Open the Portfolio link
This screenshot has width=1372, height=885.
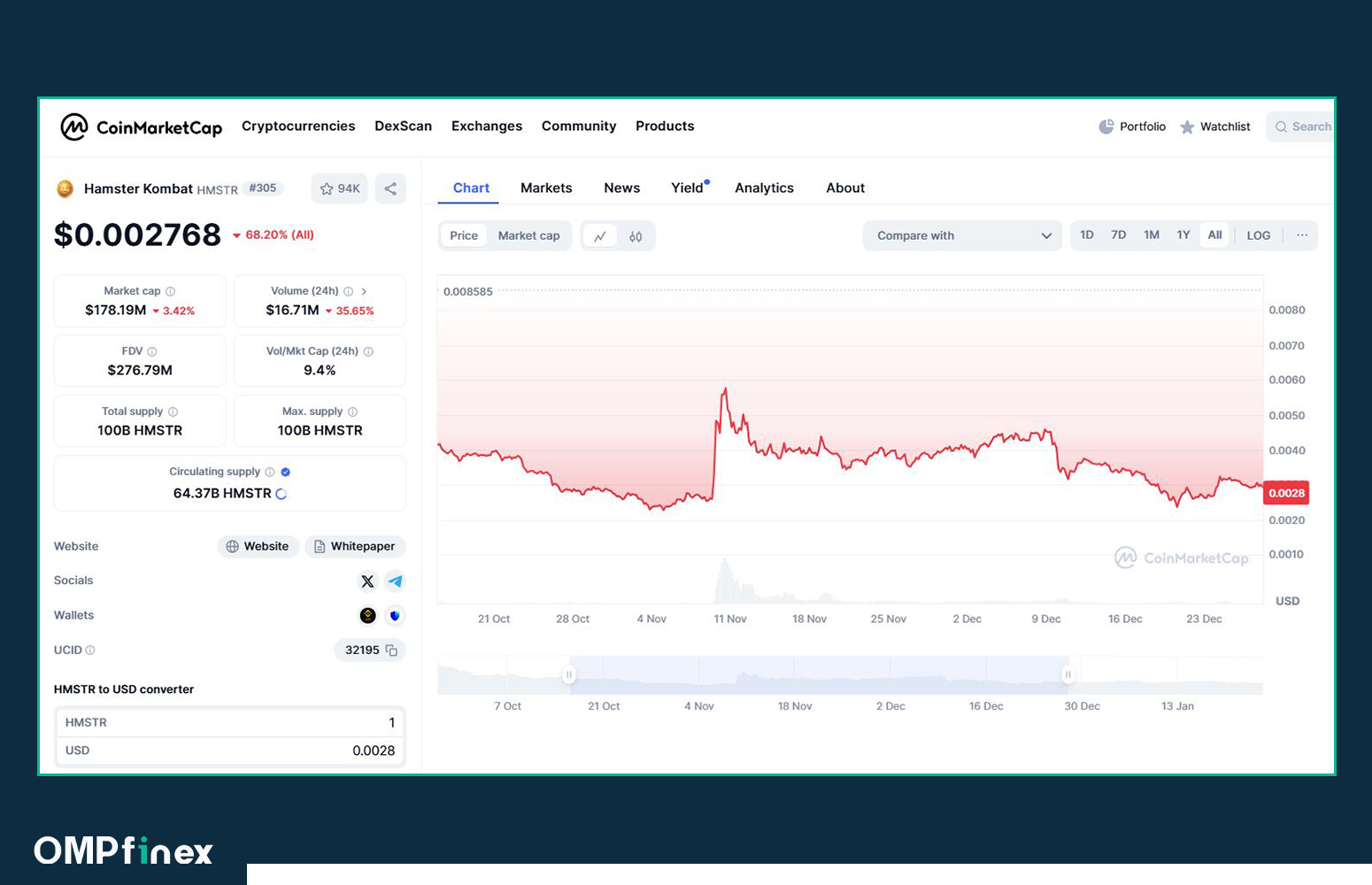click(1132, 127)
